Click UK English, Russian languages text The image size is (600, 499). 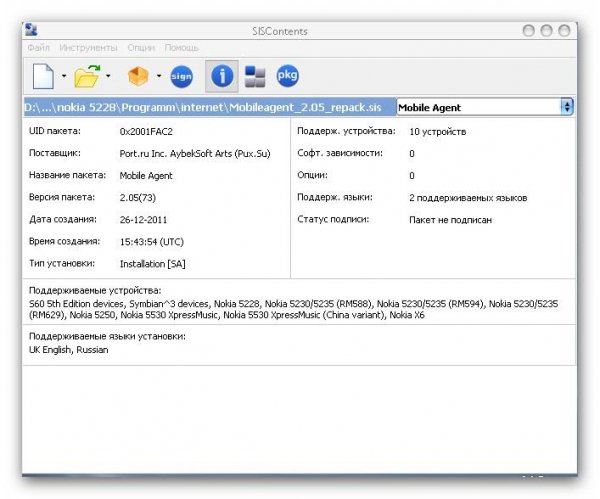[68, 350]
